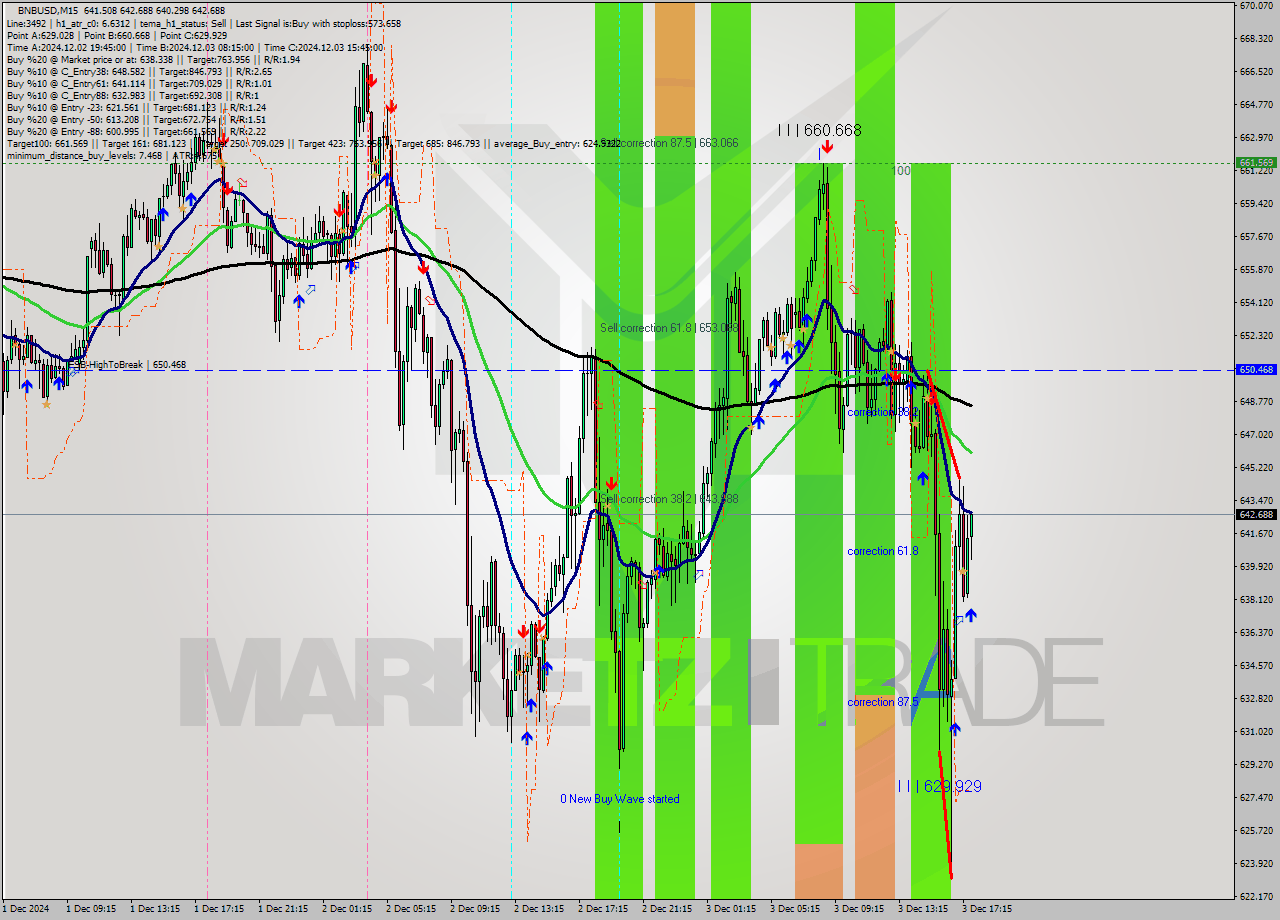Click the 634.570 price scale value
This screenshot has height=920, width=1280.
click(1256, 665)
